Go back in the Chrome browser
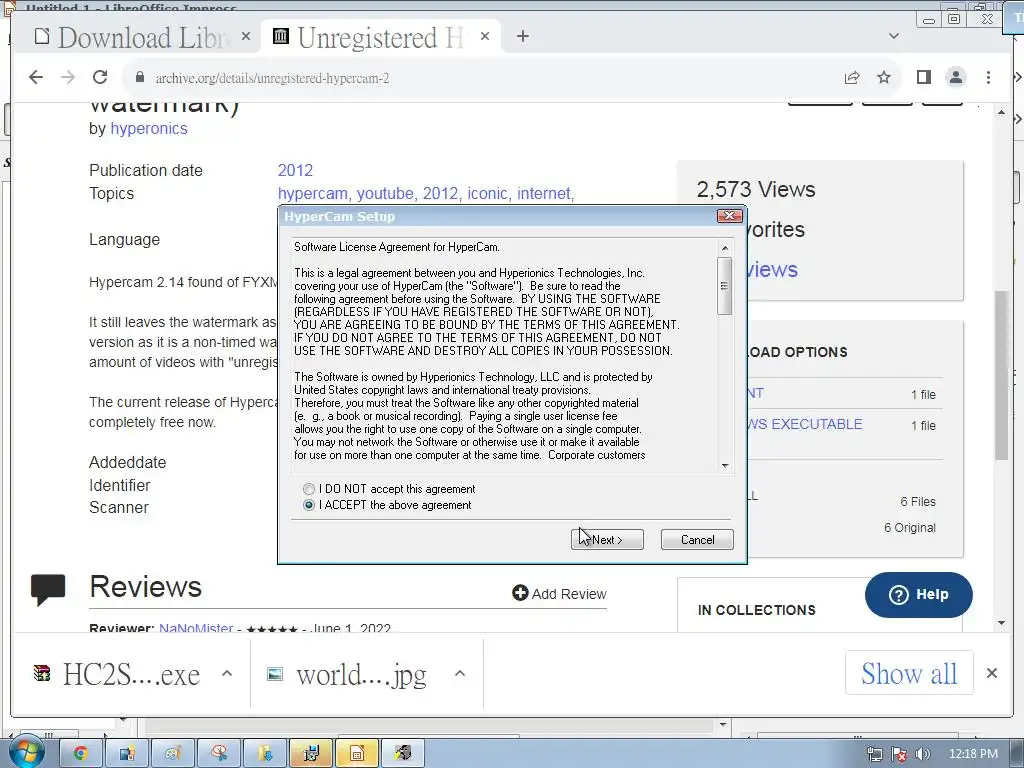The height and width of the screenshot is (768, 1024). click(x=36, y=77)
